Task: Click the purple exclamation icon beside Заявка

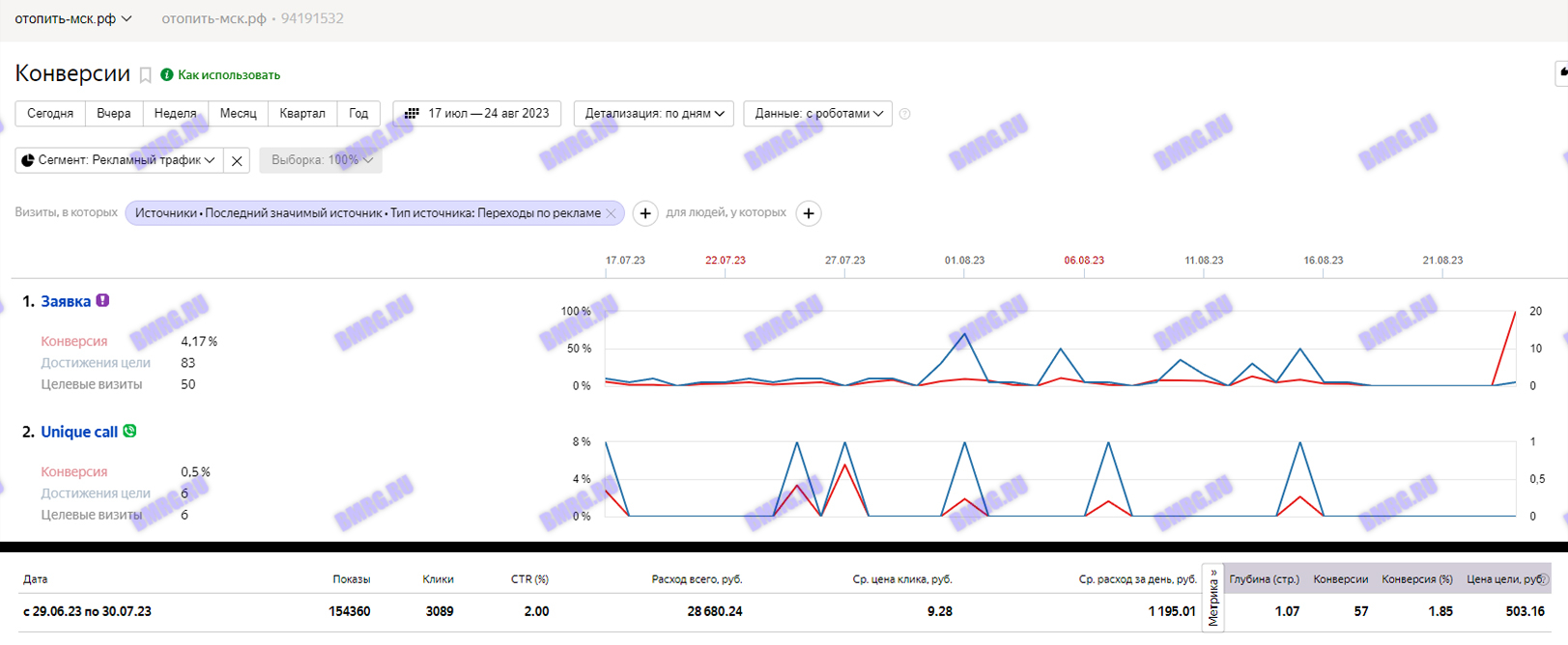Action: pos(103,300)
